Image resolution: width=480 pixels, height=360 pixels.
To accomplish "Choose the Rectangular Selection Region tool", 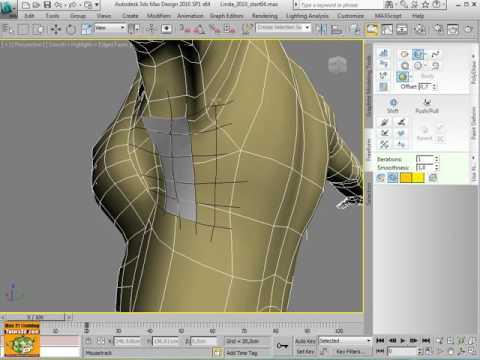I will [x=23, y=29].
